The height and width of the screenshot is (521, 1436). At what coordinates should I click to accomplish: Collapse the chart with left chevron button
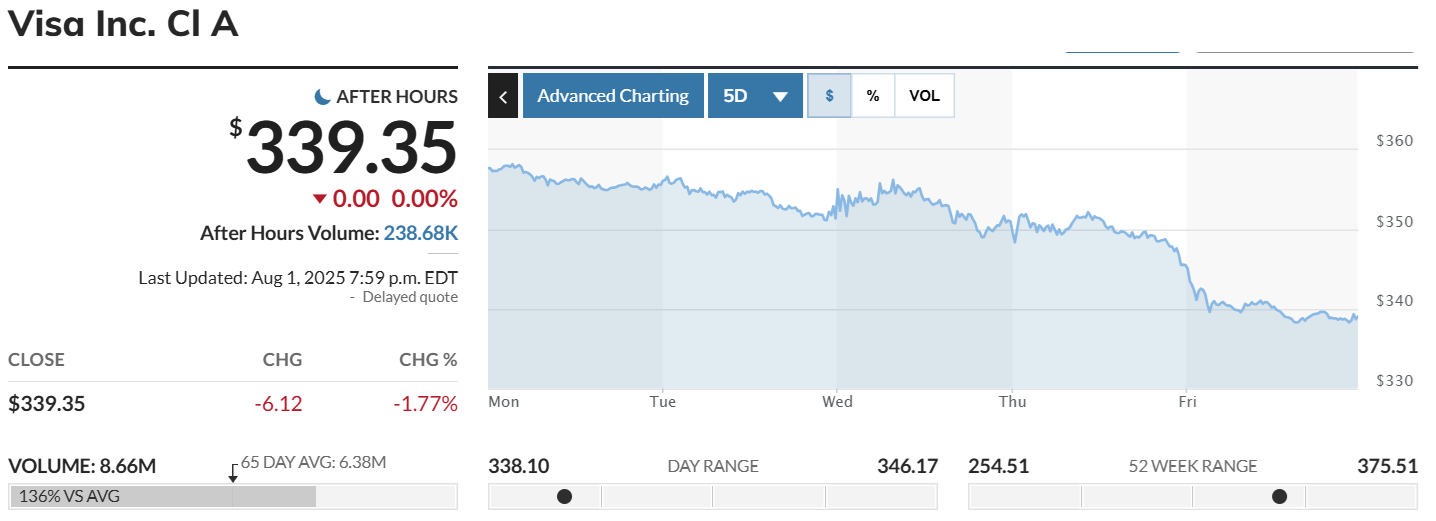click(503, 96)
